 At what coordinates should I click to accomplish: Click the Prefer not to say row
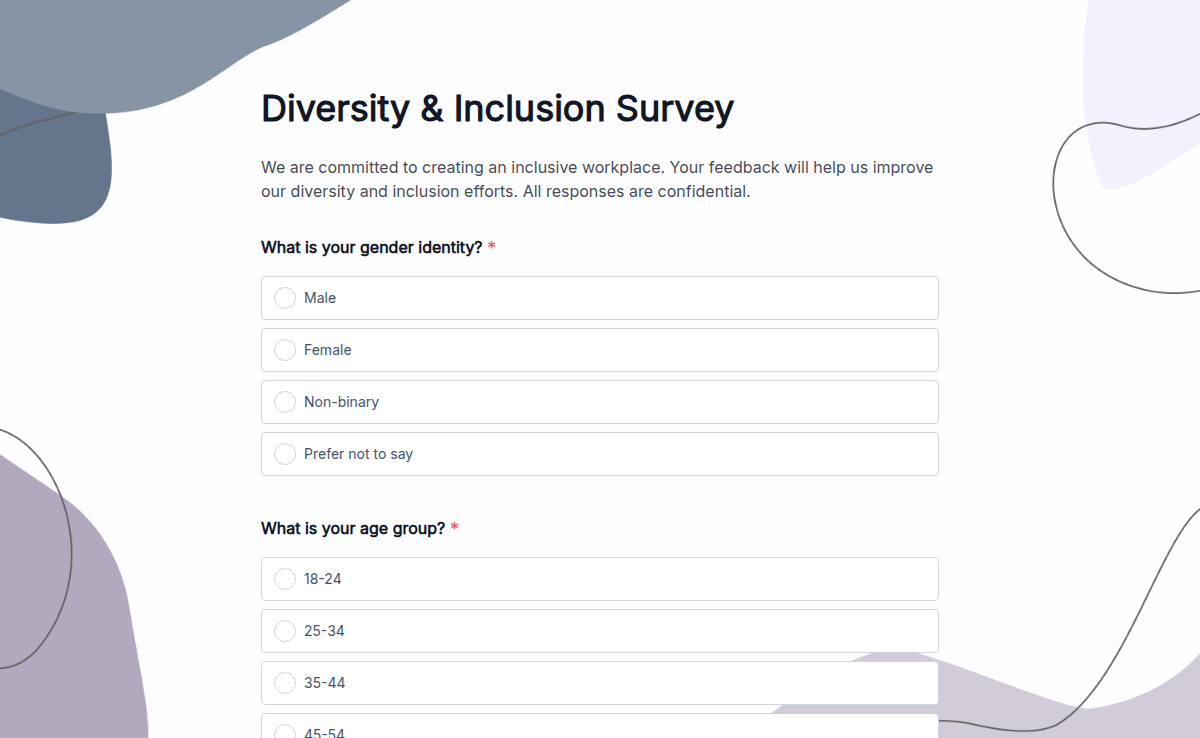click(600, 453)
